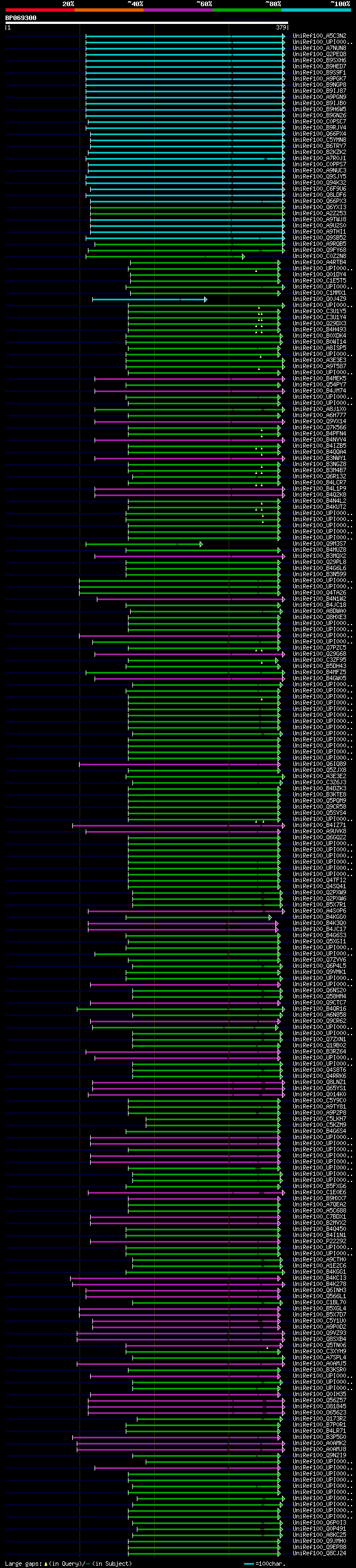Select the UniRef100_Q01DY4 label

pos(319,275)
